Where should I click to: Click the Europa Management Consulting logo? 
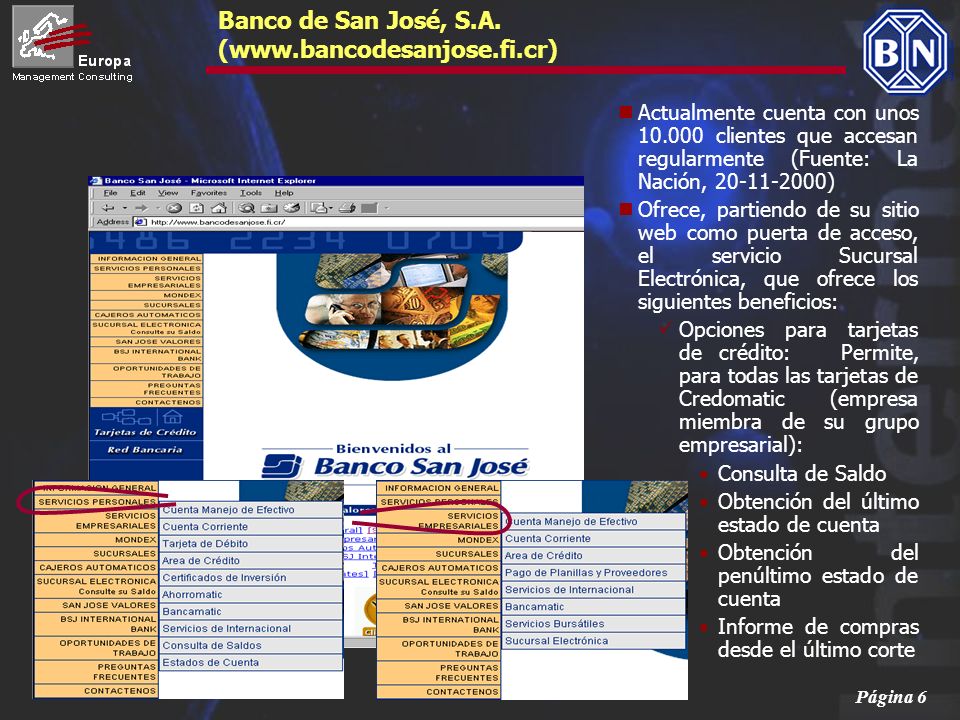(x=72, y=44)
